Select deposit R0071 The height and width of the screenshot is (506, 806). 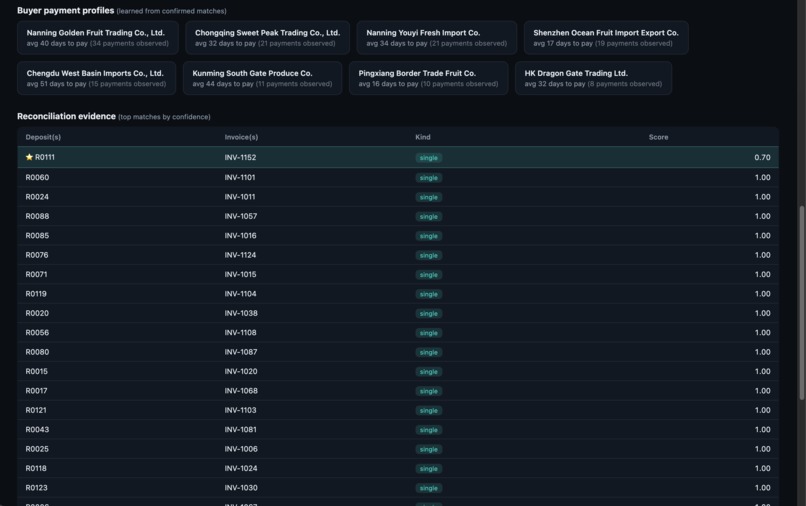36,275
